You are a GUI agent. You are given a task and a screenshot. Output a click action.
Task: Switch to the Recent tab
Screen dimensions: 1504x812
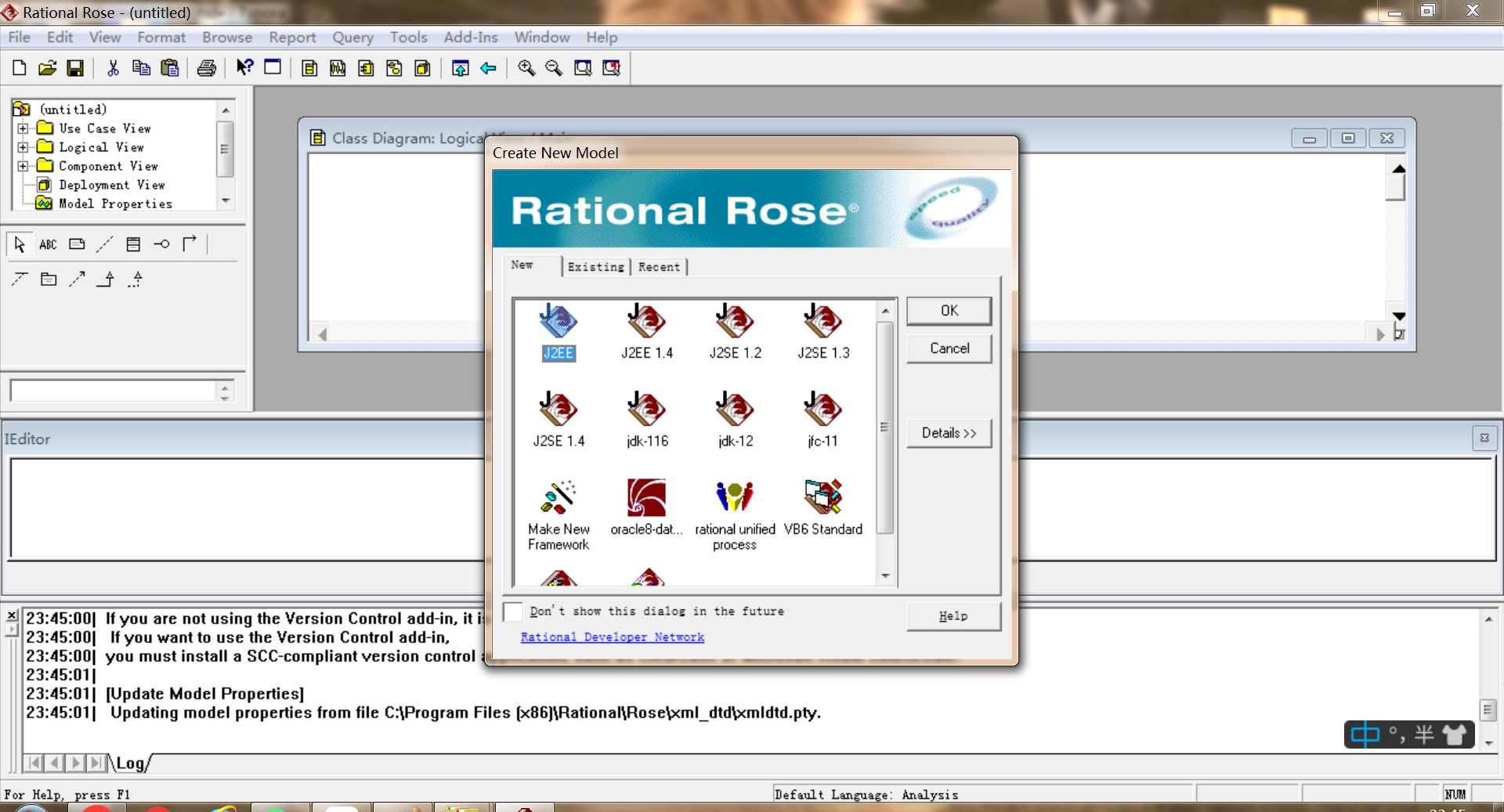(659, 267)
